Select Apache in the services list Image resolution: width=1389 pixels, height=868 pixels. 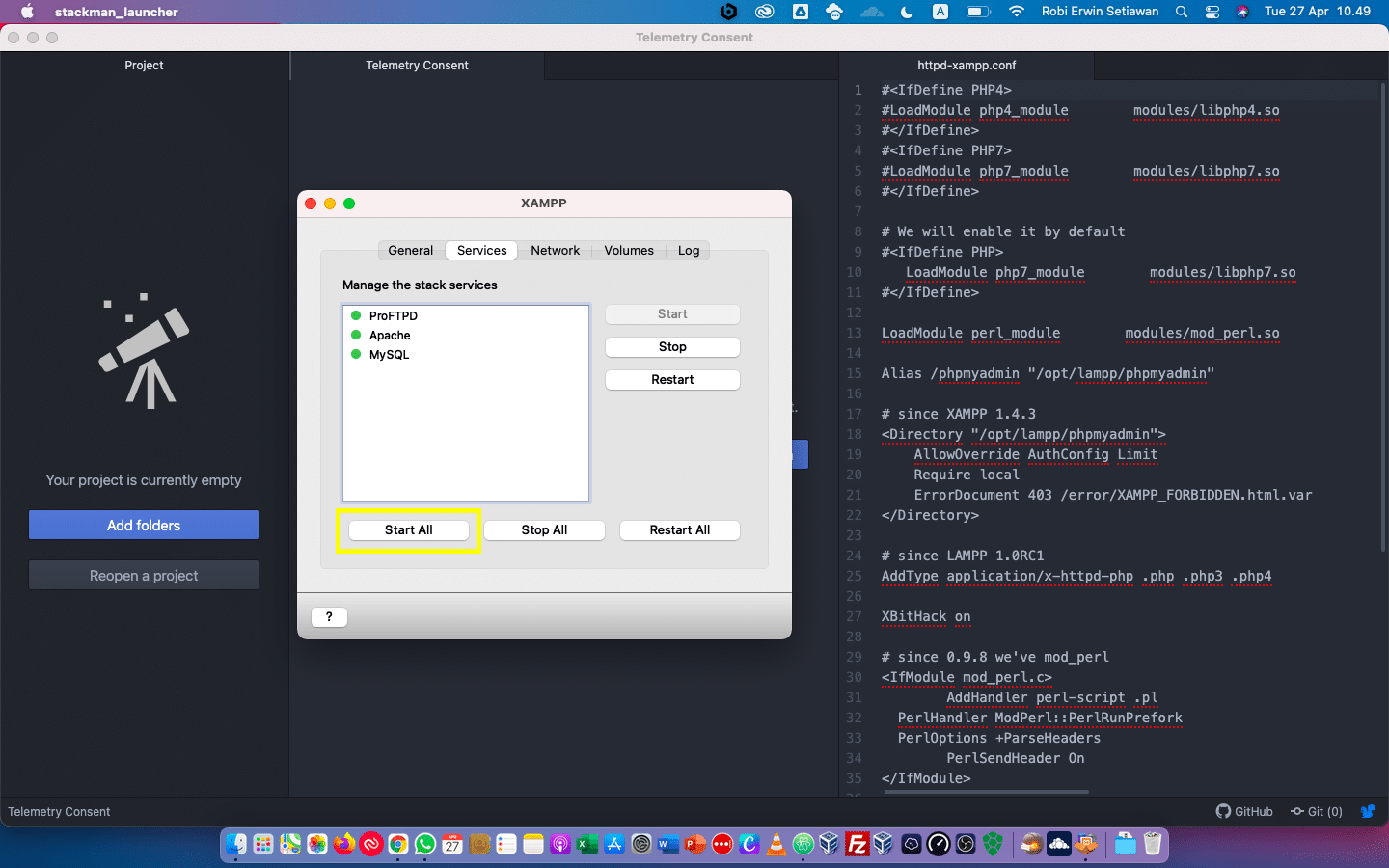pyautogui.click(x=466, y=336)
